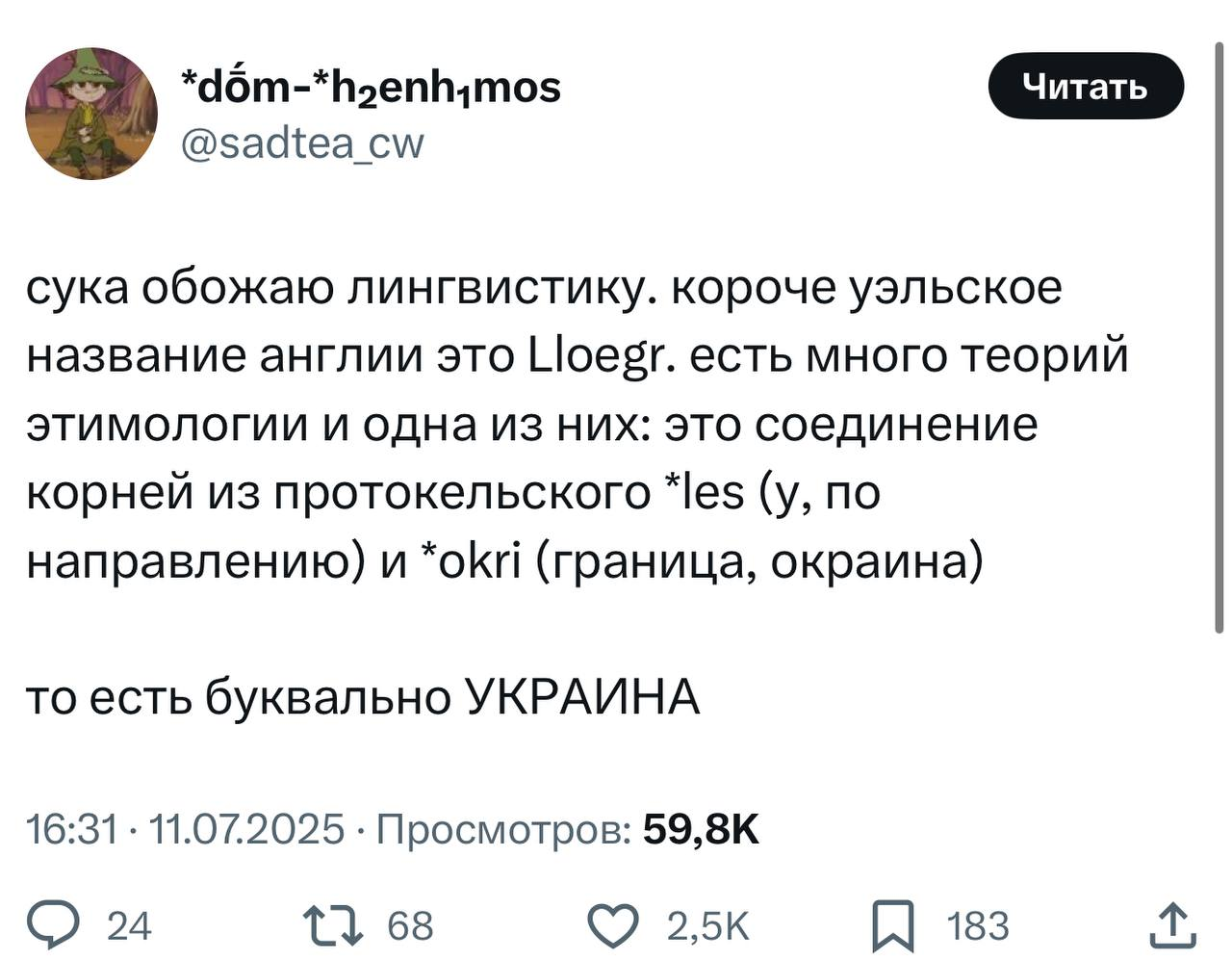This screenshot has width=1232, height=961.
Task: Open the Snufkin profile avatar
Action: [91, 114]
